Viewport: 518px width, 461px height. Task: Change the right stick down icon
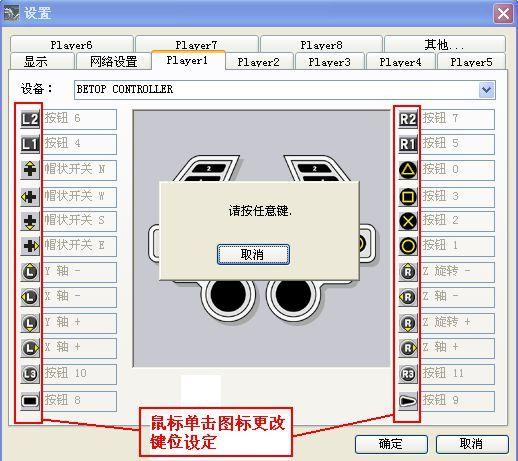408,323
